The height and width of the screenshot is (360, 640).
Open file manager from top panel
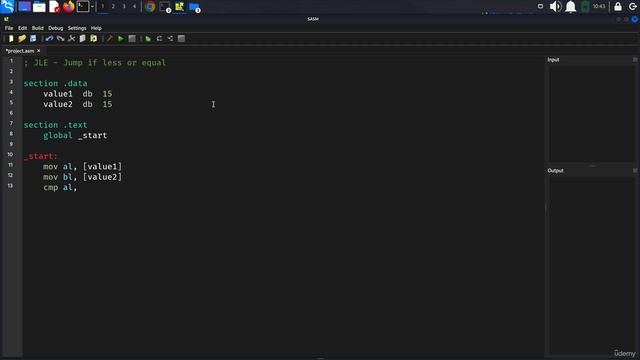click(x=39, y=6)
